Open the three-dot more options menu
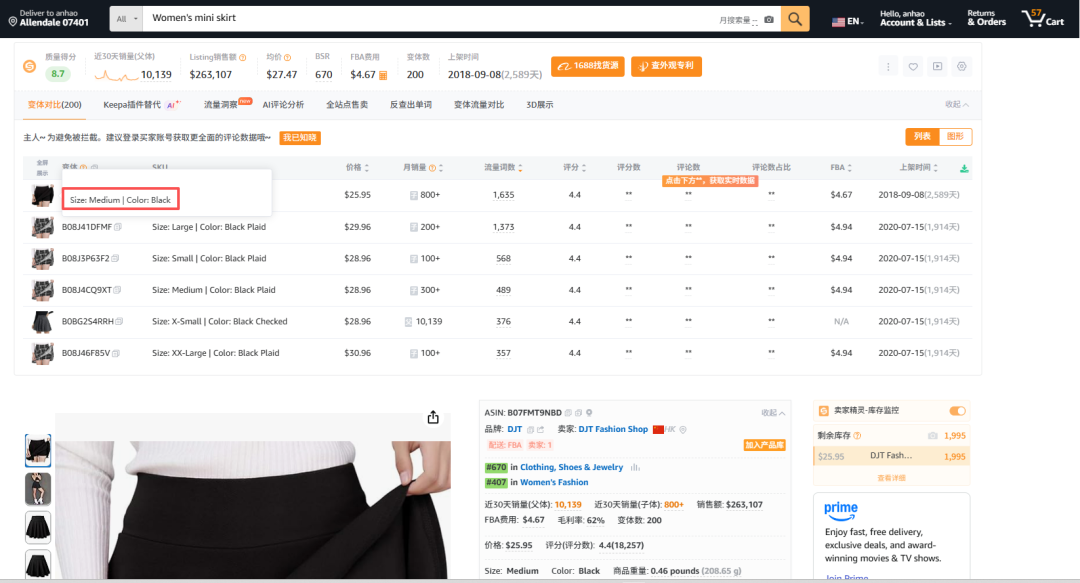This screenshot has width=1080, height=583. 888,67
